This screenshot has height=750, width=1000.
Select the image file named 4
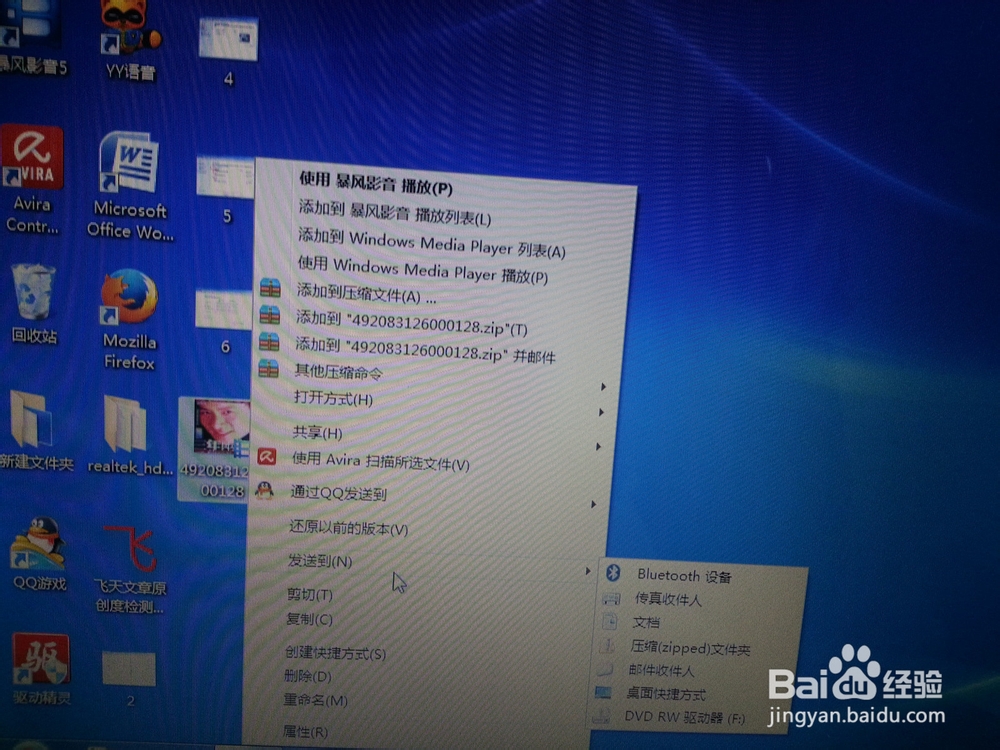[228, 52]
